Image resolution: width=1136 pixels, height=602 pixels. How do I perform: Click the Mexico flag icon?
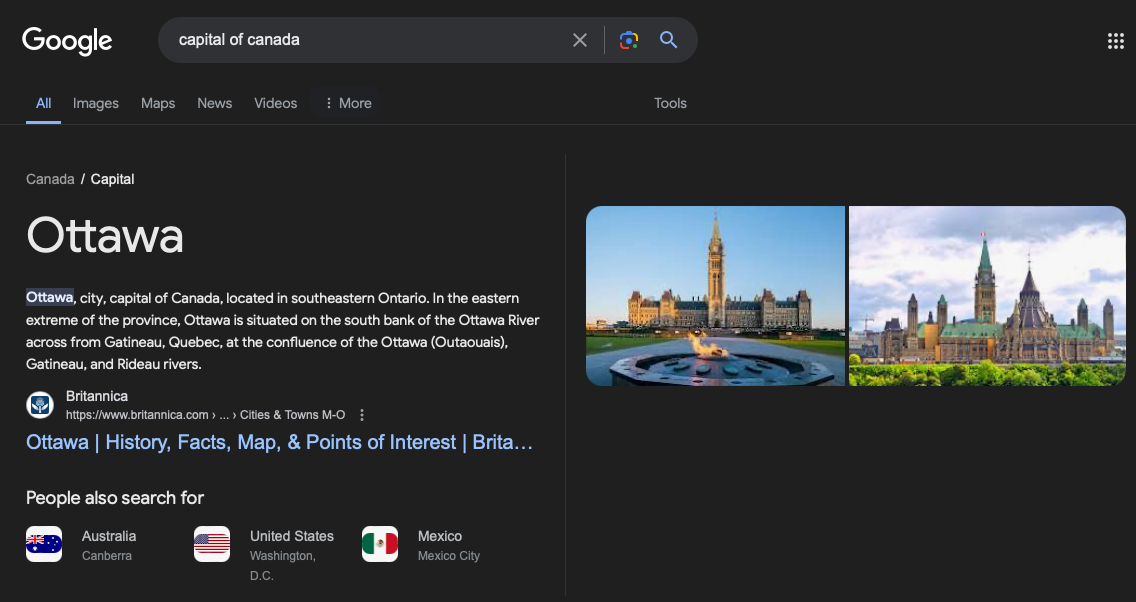pos(380,543)
